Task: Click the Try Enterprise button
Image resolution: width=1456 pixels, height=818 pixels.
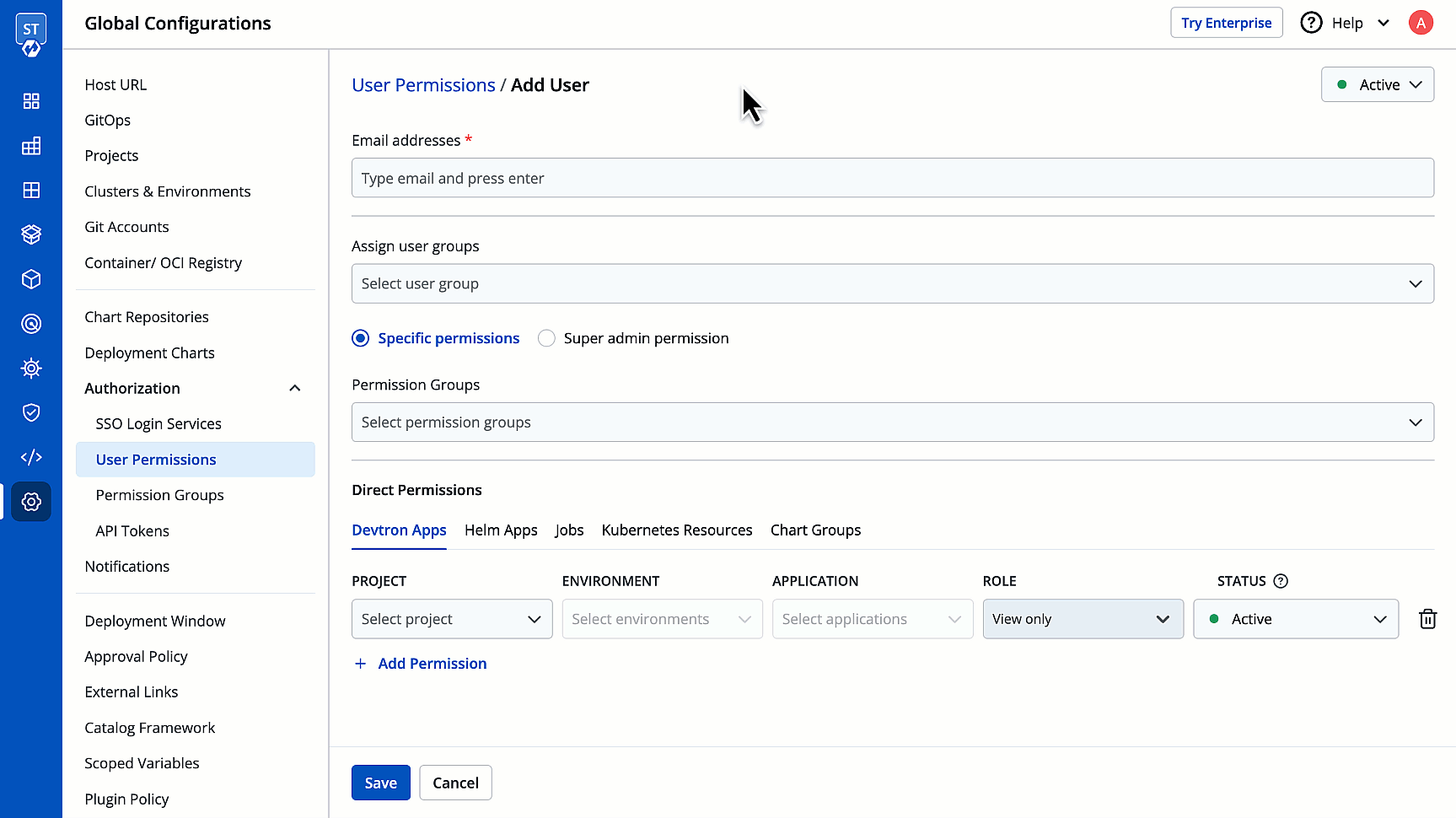Action: point(1227,23)
